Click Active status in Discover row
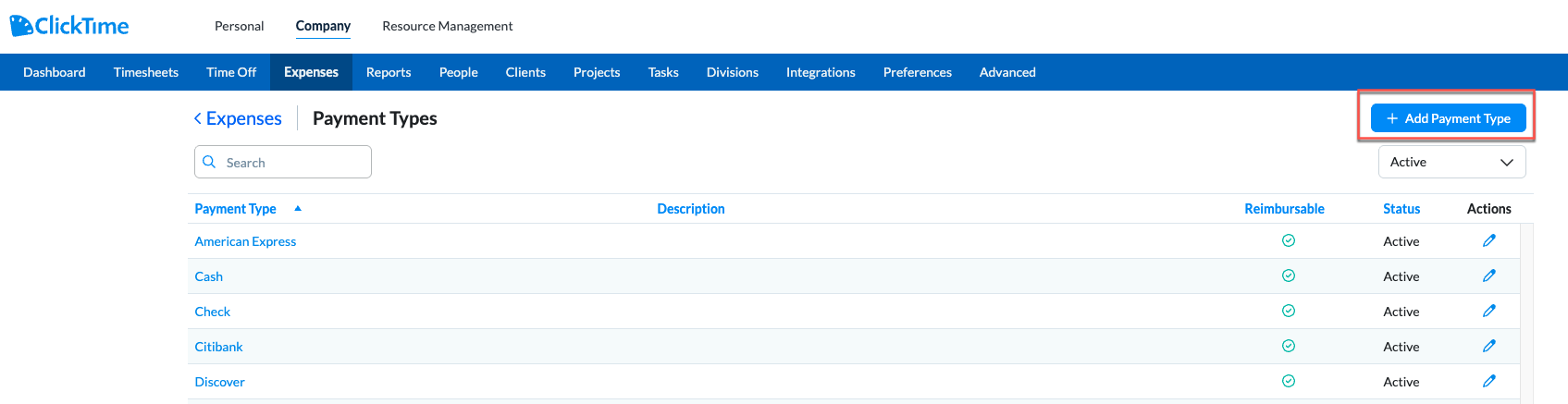The width and height of the screenshot is (1568, 404). pos(1401,382)
